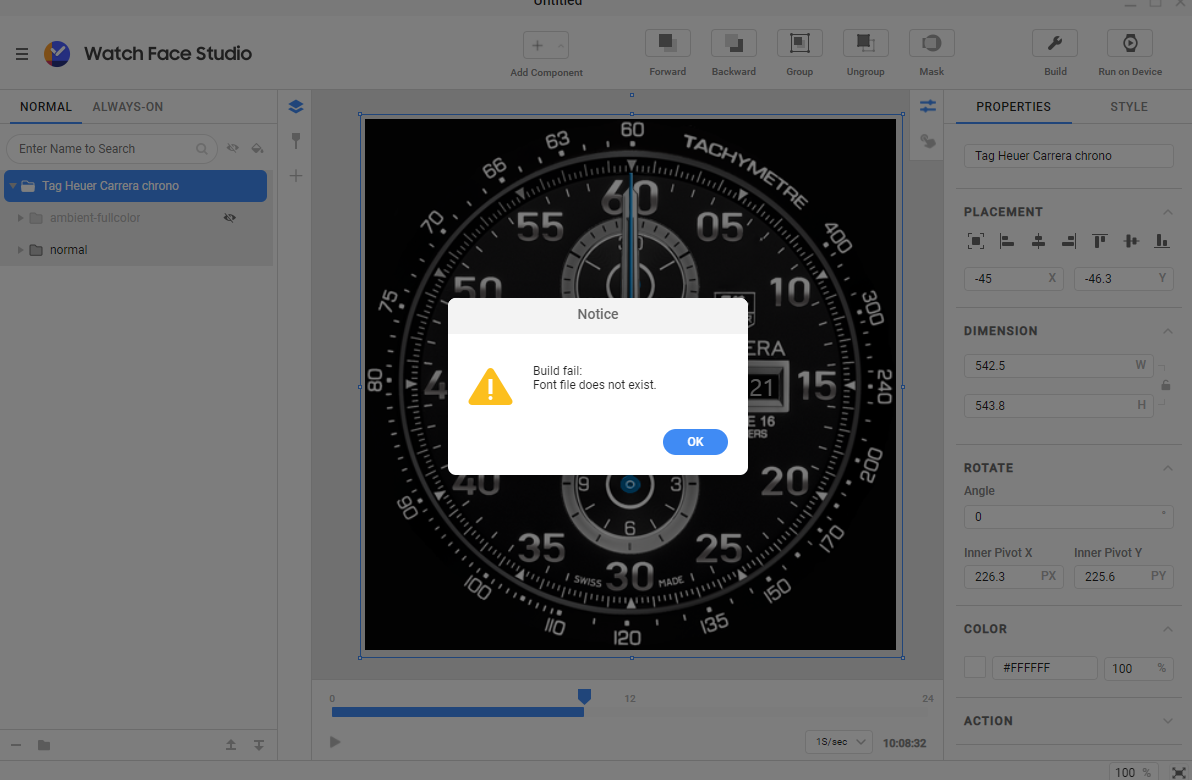Click the hex color #FFFFFF field
This screenshot has height=780, width=1192.
[x=1045, y=668]
